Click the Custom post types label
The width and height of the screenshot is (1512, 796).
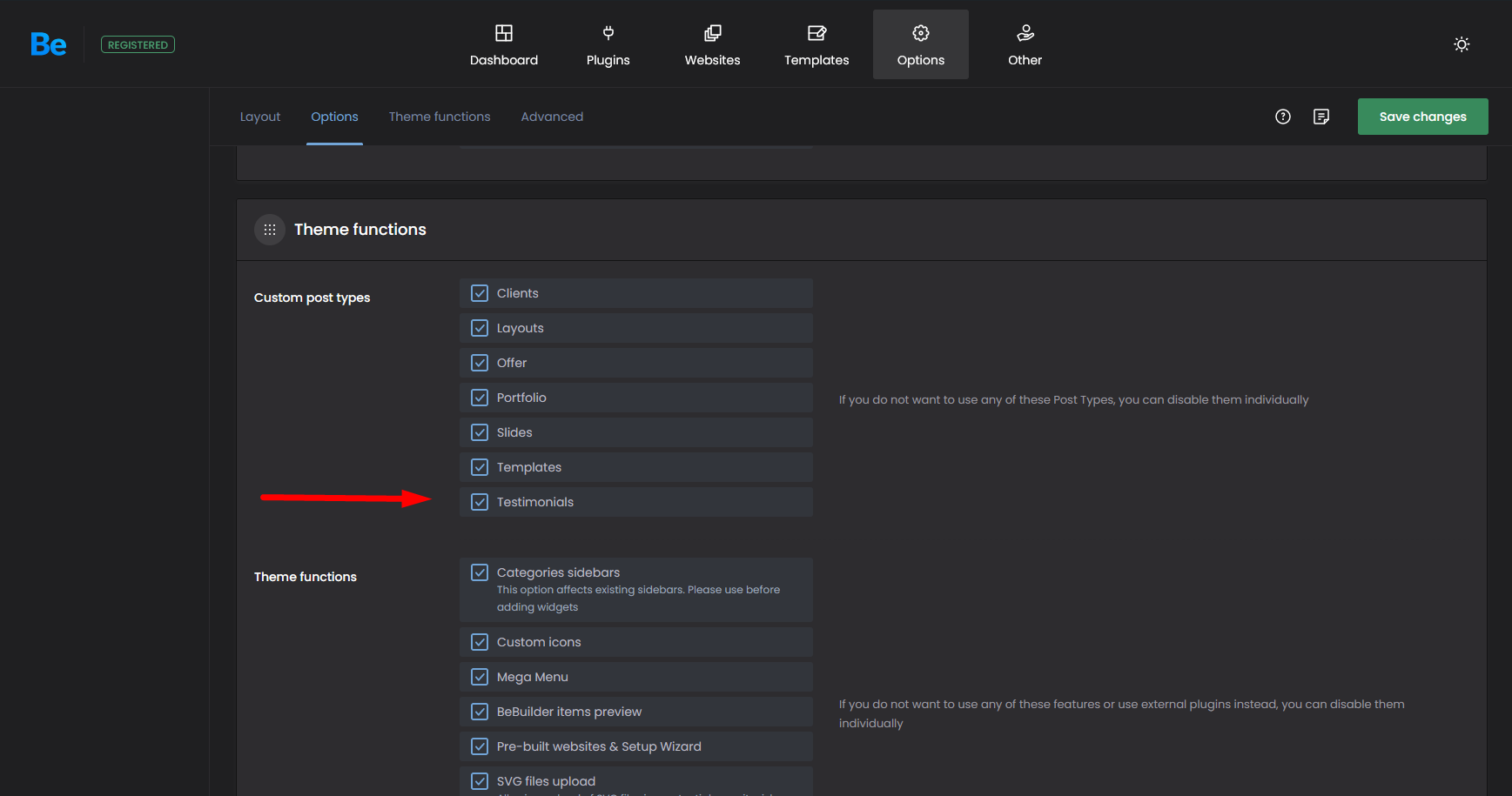(x=312, y=298)
